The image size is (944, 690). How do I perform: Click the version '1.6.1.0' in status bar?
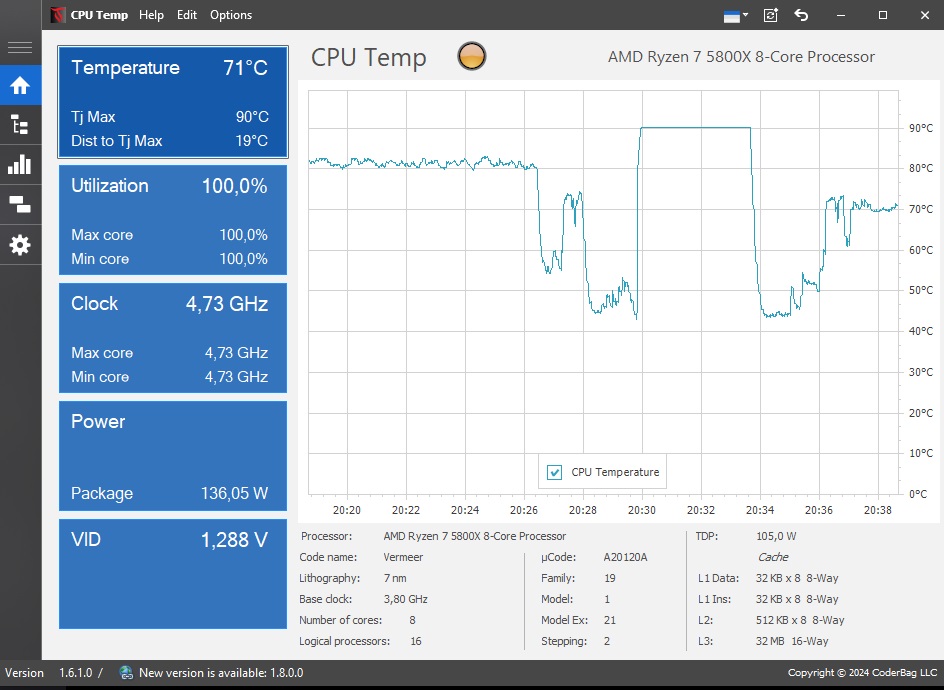76,673
